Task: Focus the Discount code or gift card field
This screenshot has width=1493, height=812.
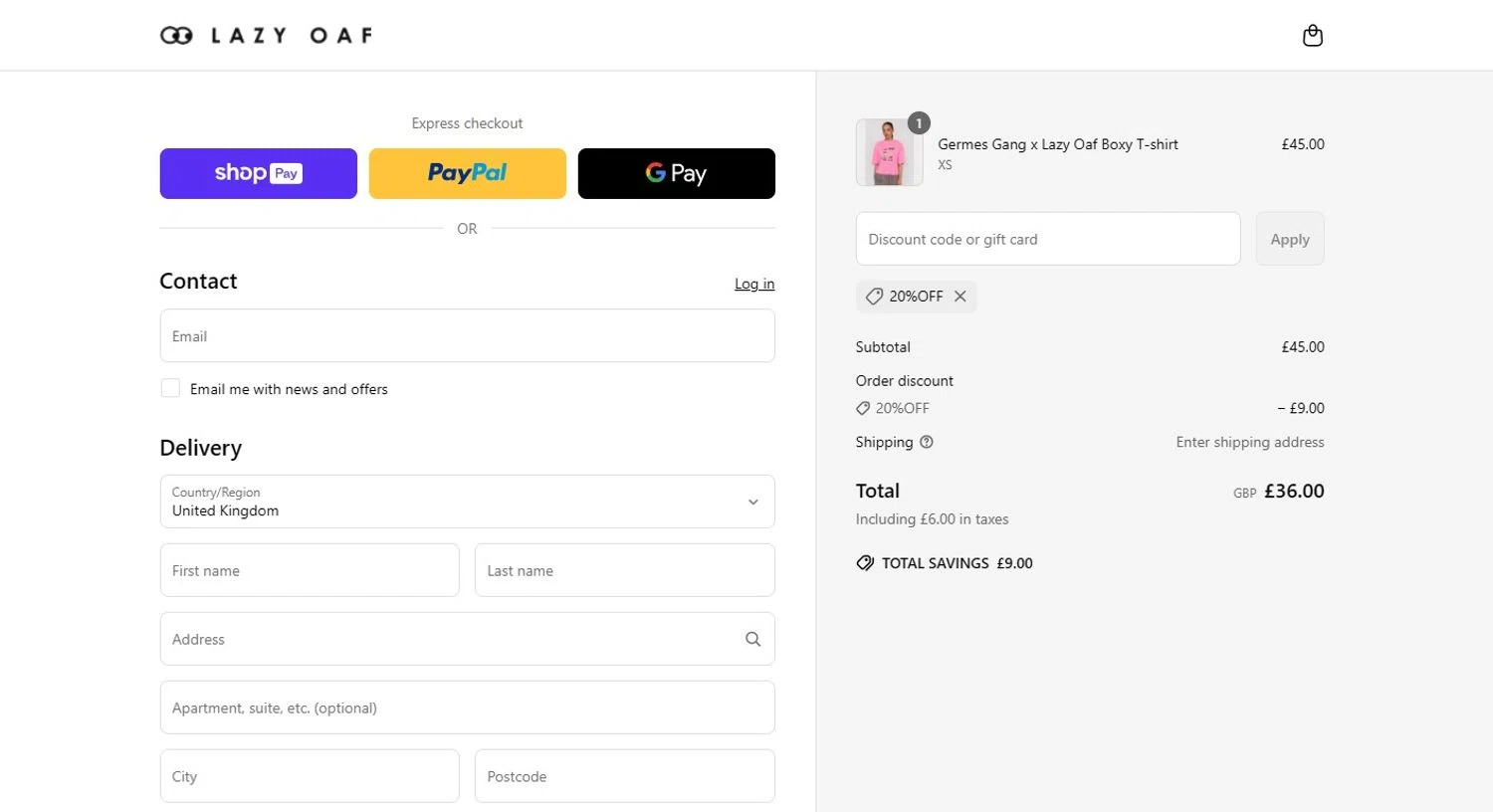Action: (x=1048, y=239)
